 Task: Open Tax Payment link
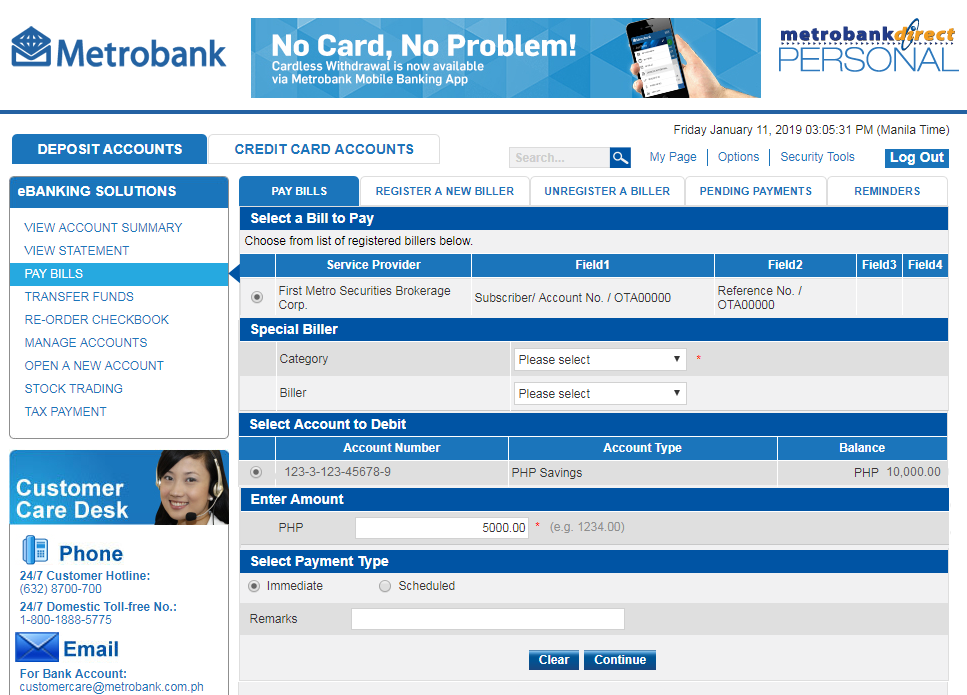65,411
